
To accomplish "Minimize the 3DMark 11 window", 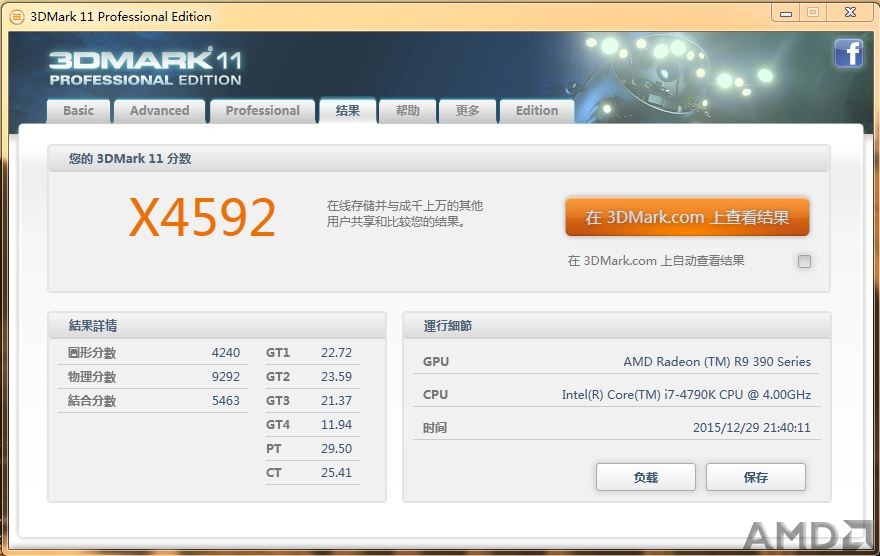I will 786,13.
